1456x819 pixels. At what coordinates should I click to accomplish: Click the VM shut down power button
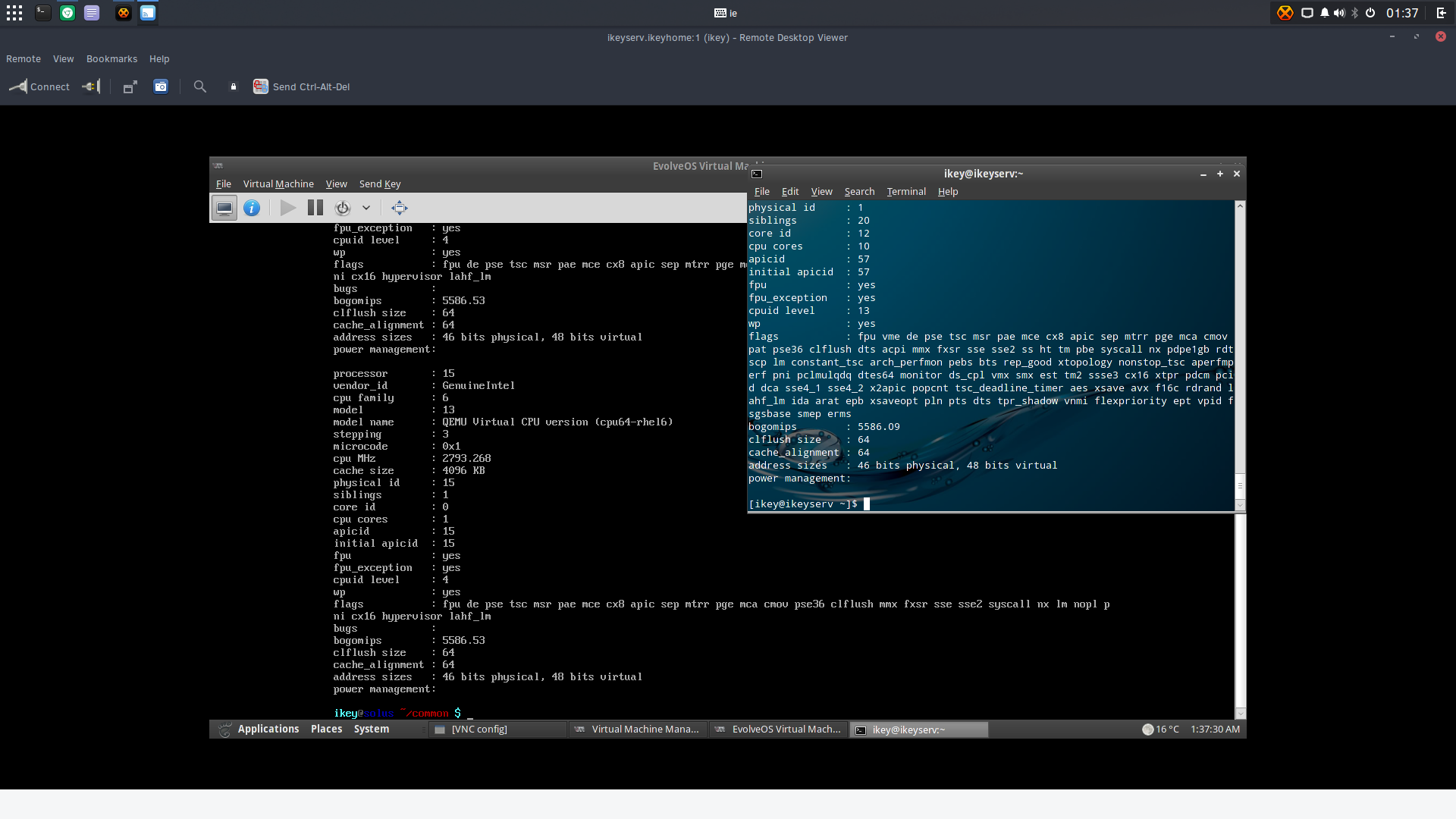[343, 208]
